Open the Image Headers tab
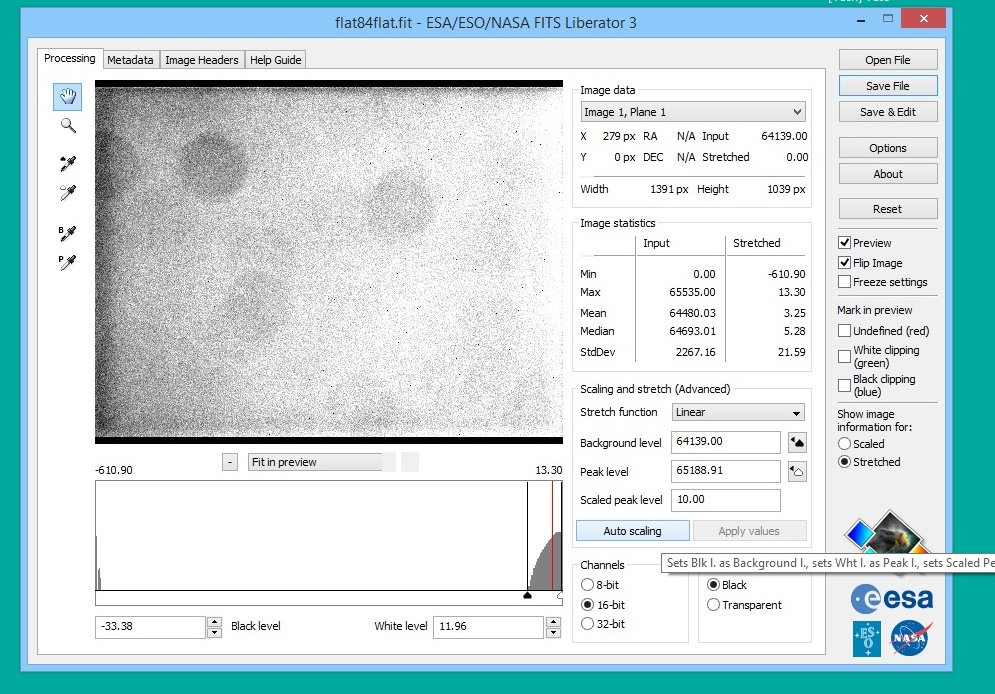 click(202, 60)
